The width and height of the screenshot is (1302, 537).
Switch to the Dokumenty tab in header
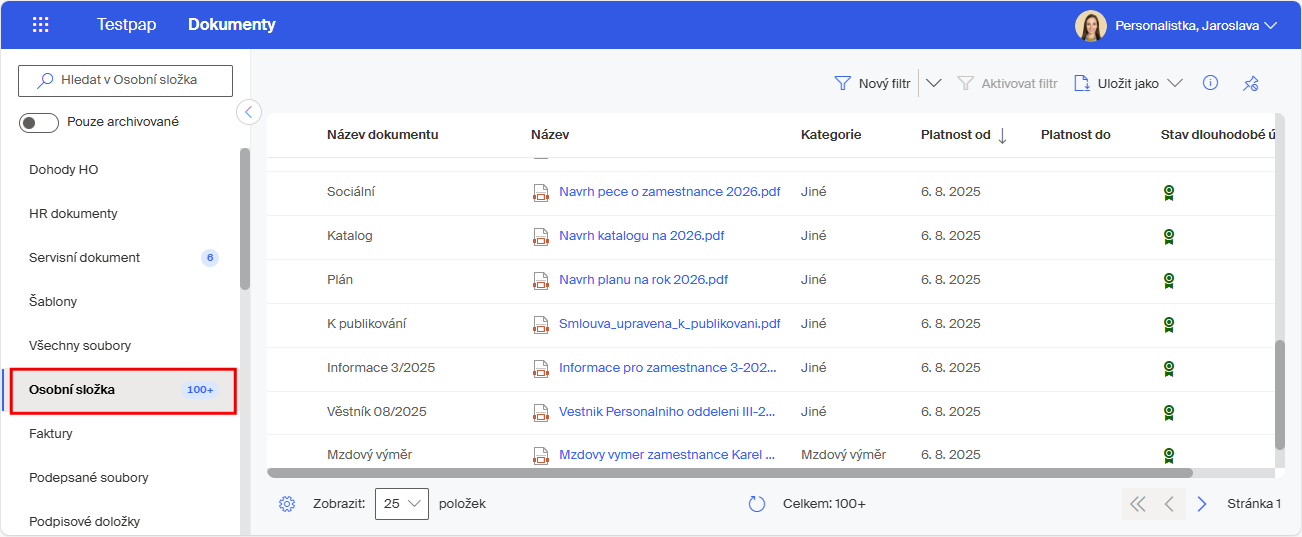[232, 25]
